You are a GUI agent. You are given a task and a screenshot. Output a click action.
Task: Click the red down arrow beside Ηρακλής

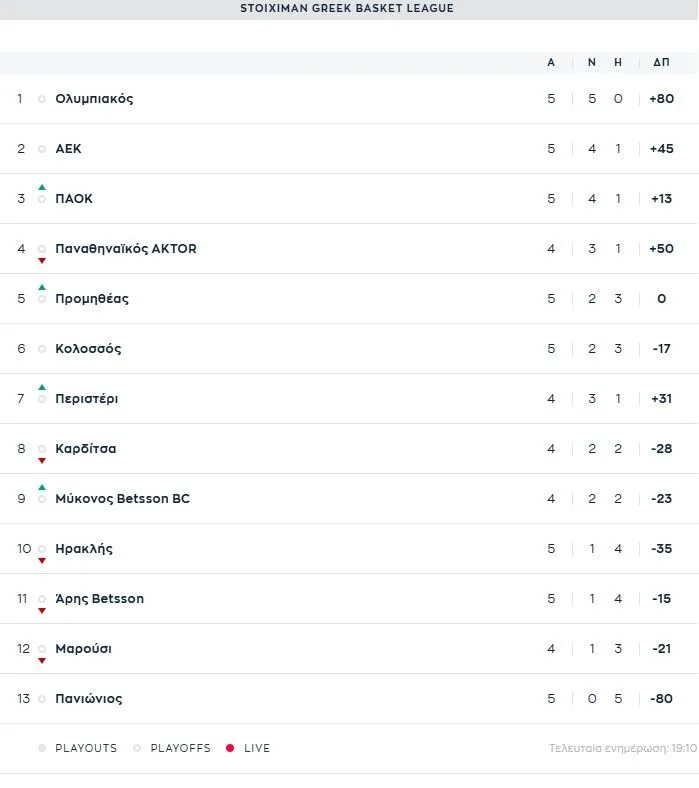coord(42,560)
